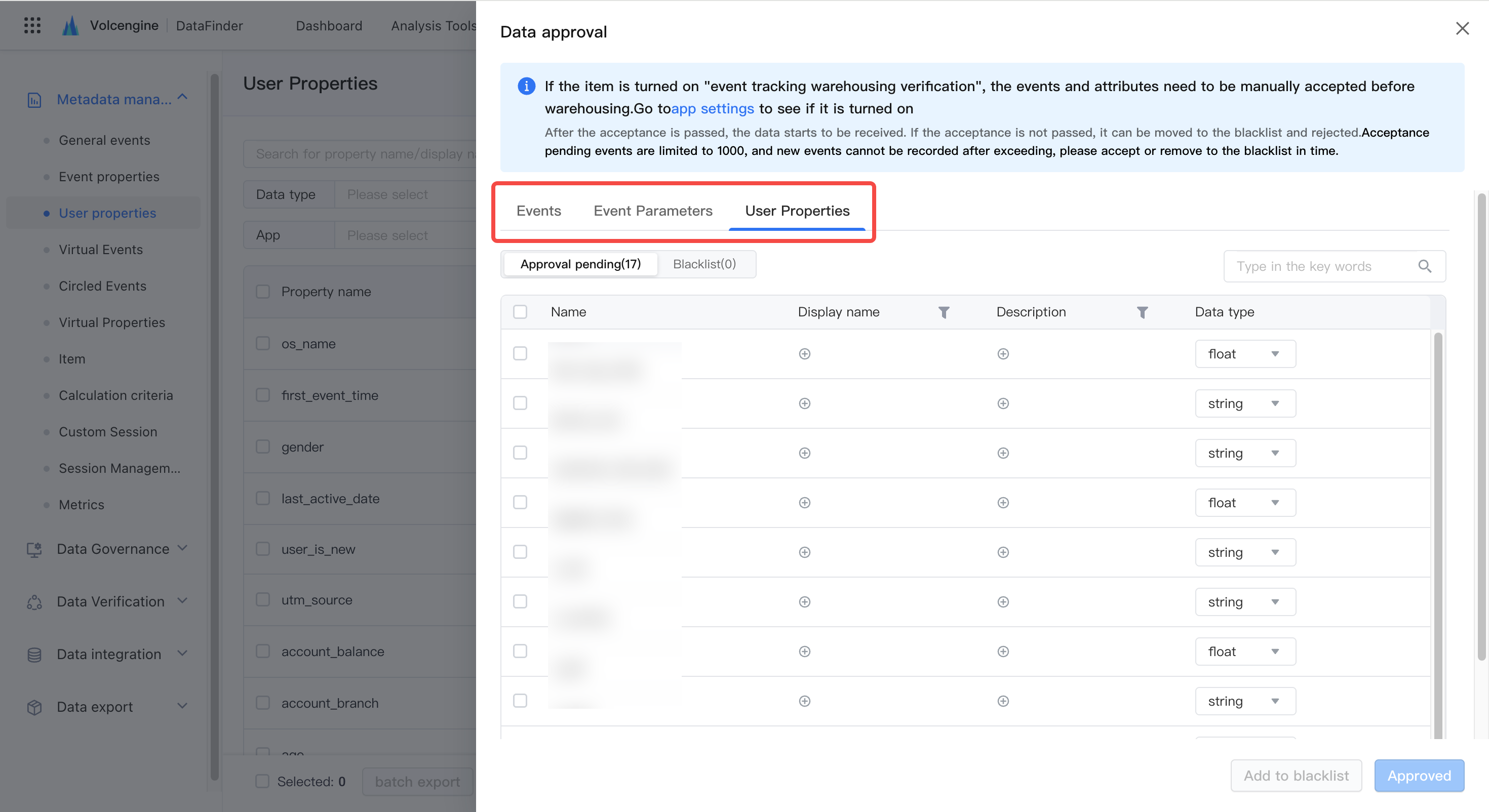Add display name in the last visible string row
The height and width of the screenshot is (812, 1489).
[805, 701]
